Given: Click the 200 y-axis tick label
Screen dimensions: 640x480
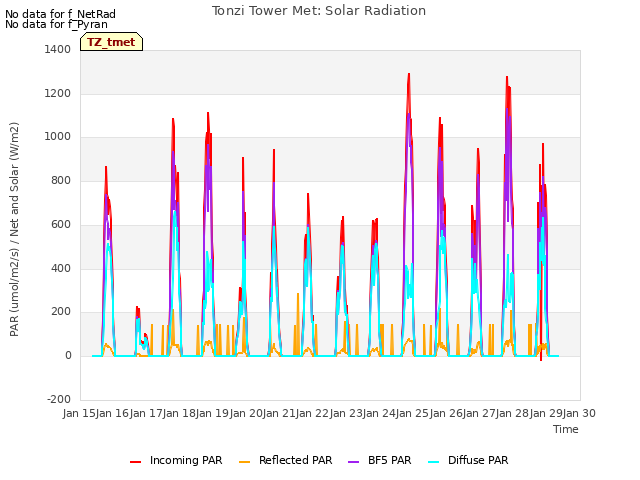Looking at the screenshot, I should [x=61, y=312].
